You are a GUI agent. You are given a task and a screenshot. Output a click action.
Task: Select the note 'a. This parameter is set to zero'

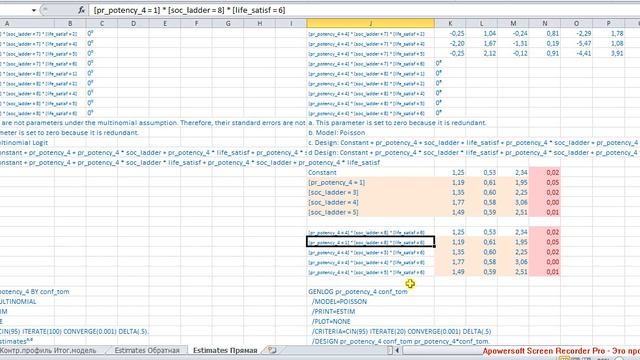click(x=398, y=123)
